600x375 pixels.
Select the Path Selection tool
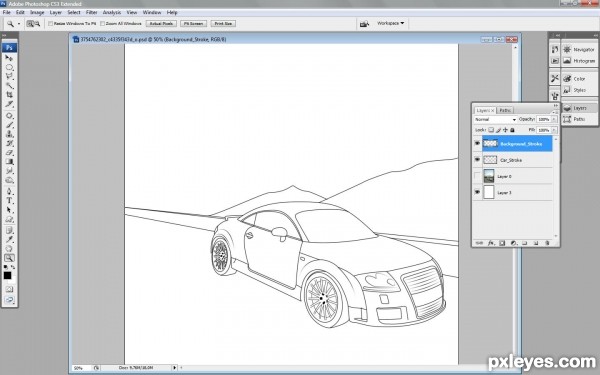(9, 210)
